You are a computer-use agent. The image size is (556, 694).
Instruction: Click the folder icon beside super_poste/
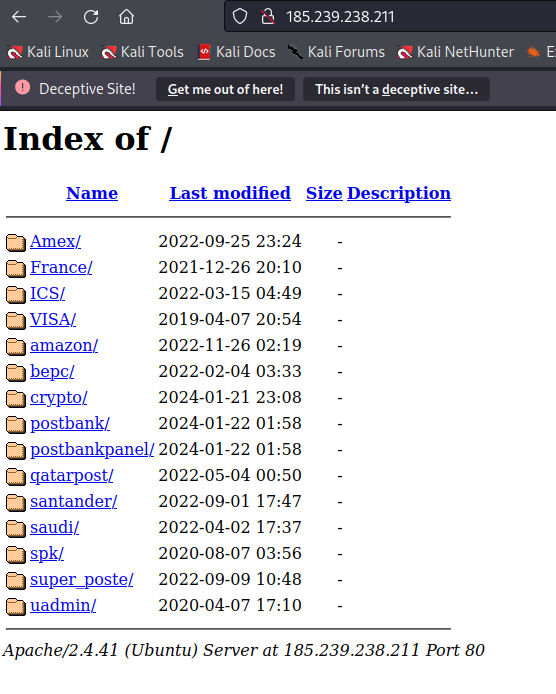[x=16, y=580]
